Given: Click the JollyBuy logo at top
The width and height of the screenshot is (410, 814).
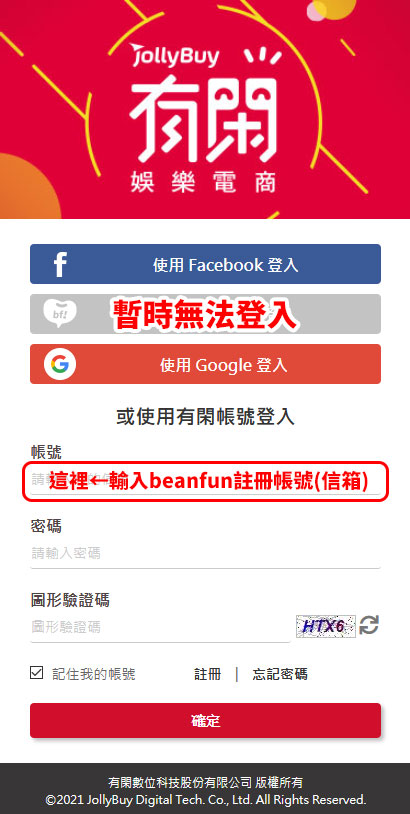Looking at the screenshot, I should pos(175,56).
